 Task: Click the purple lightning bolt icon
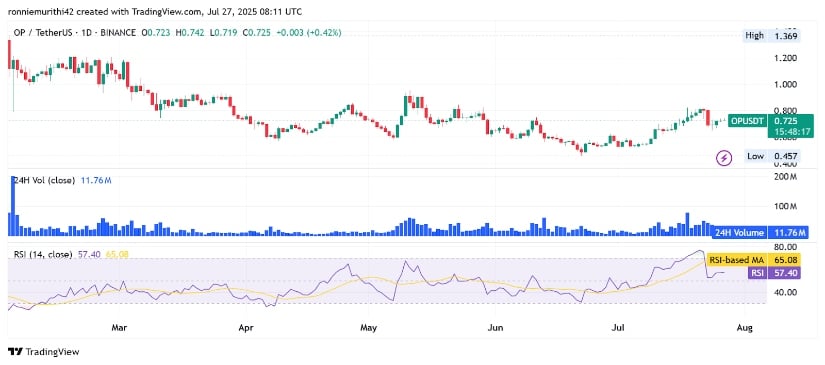click(725, 157)
